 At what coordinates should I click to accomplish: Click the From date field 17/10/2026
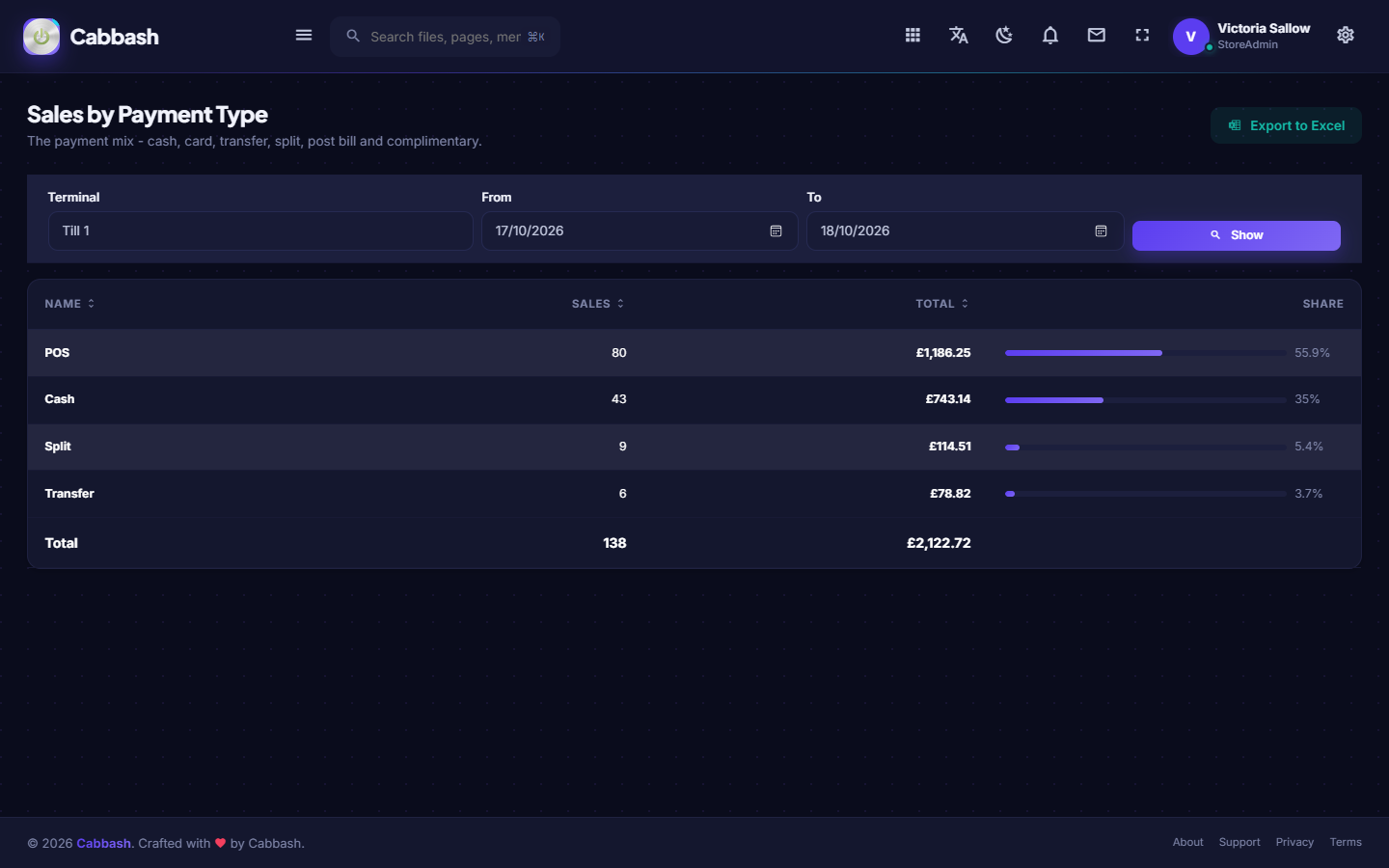pos(640,231)
